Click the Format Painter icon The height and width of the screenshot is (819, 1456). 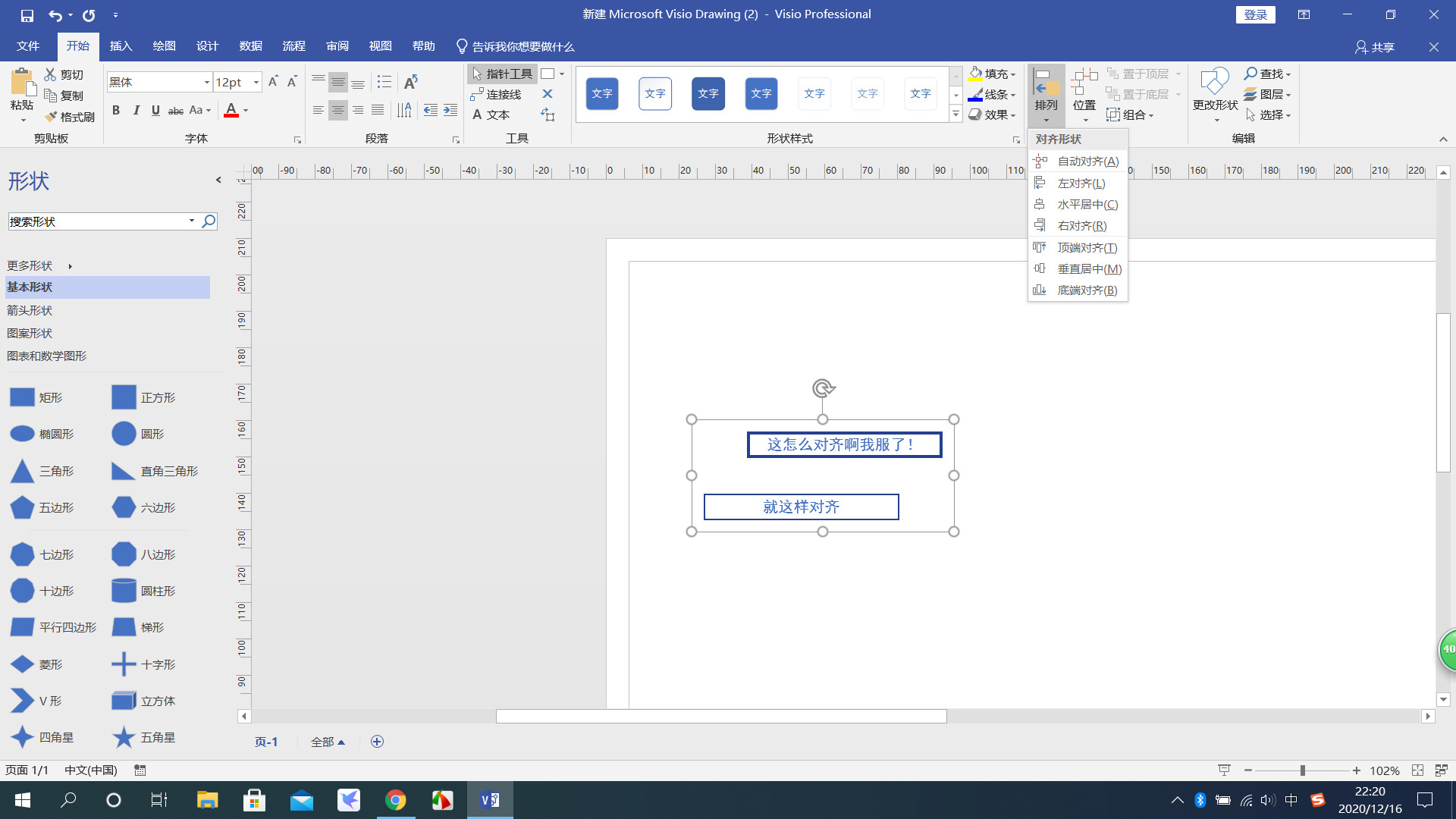[x=52, y=117]
